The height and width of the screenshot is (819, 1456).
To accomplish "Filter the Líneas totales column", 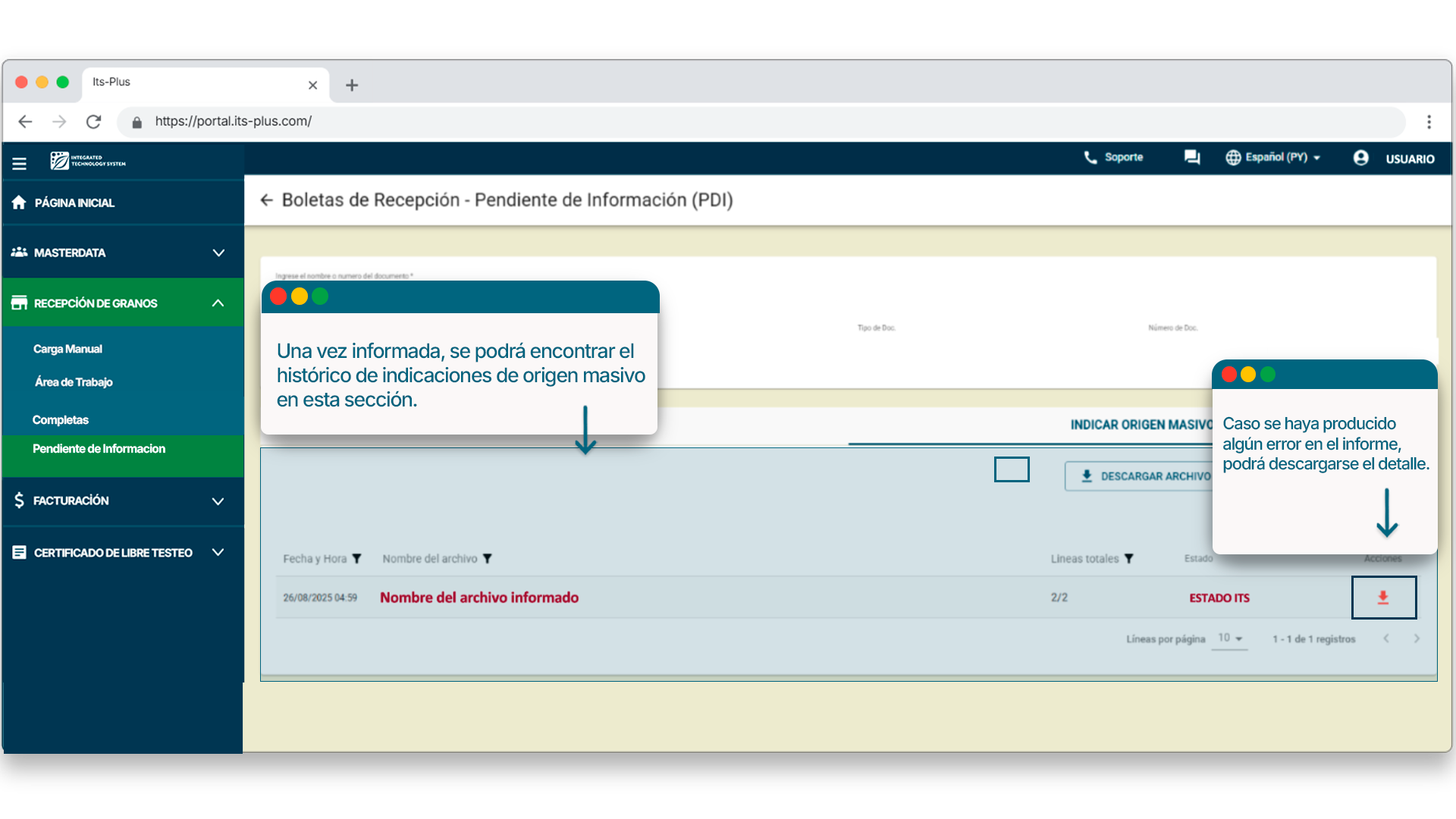I will coord(1128,559).
